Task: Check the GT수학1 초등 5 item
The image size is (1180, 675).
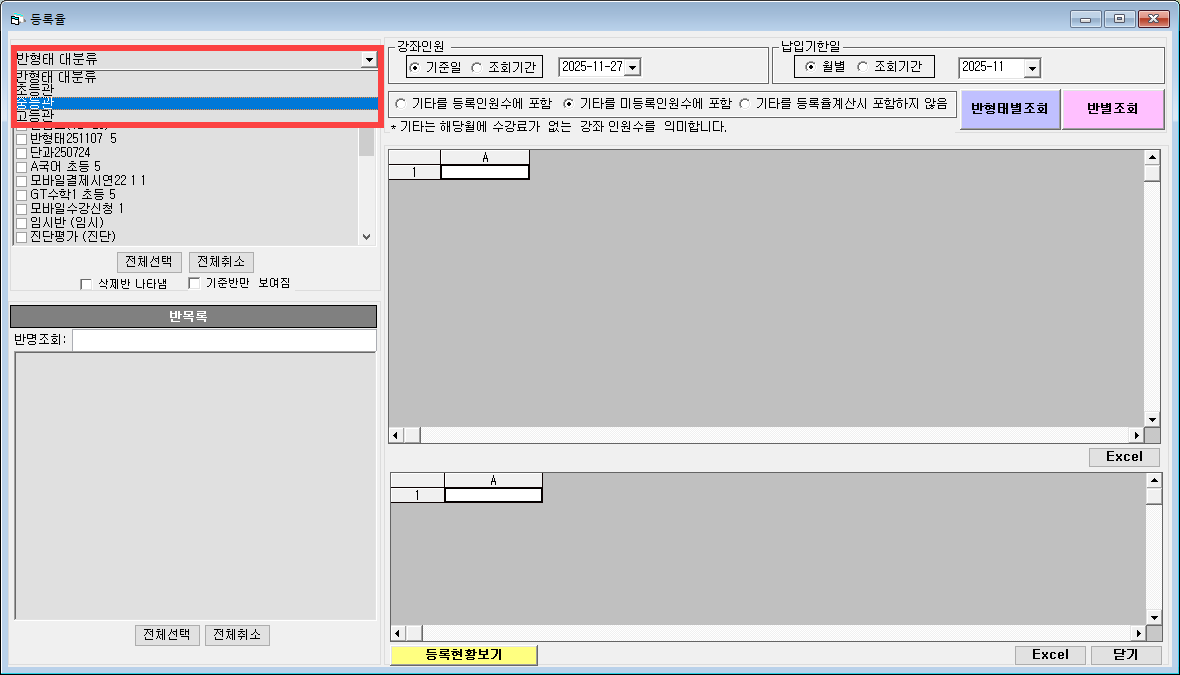Action: (21, 194)
